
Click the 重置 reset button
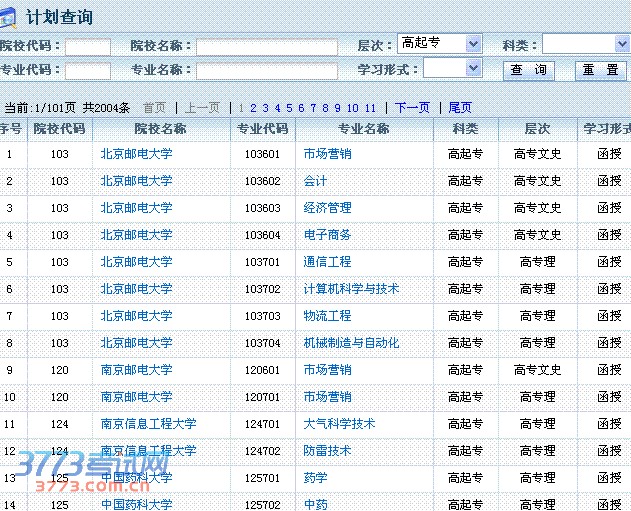pyautogui.click(x=600, y=70)
